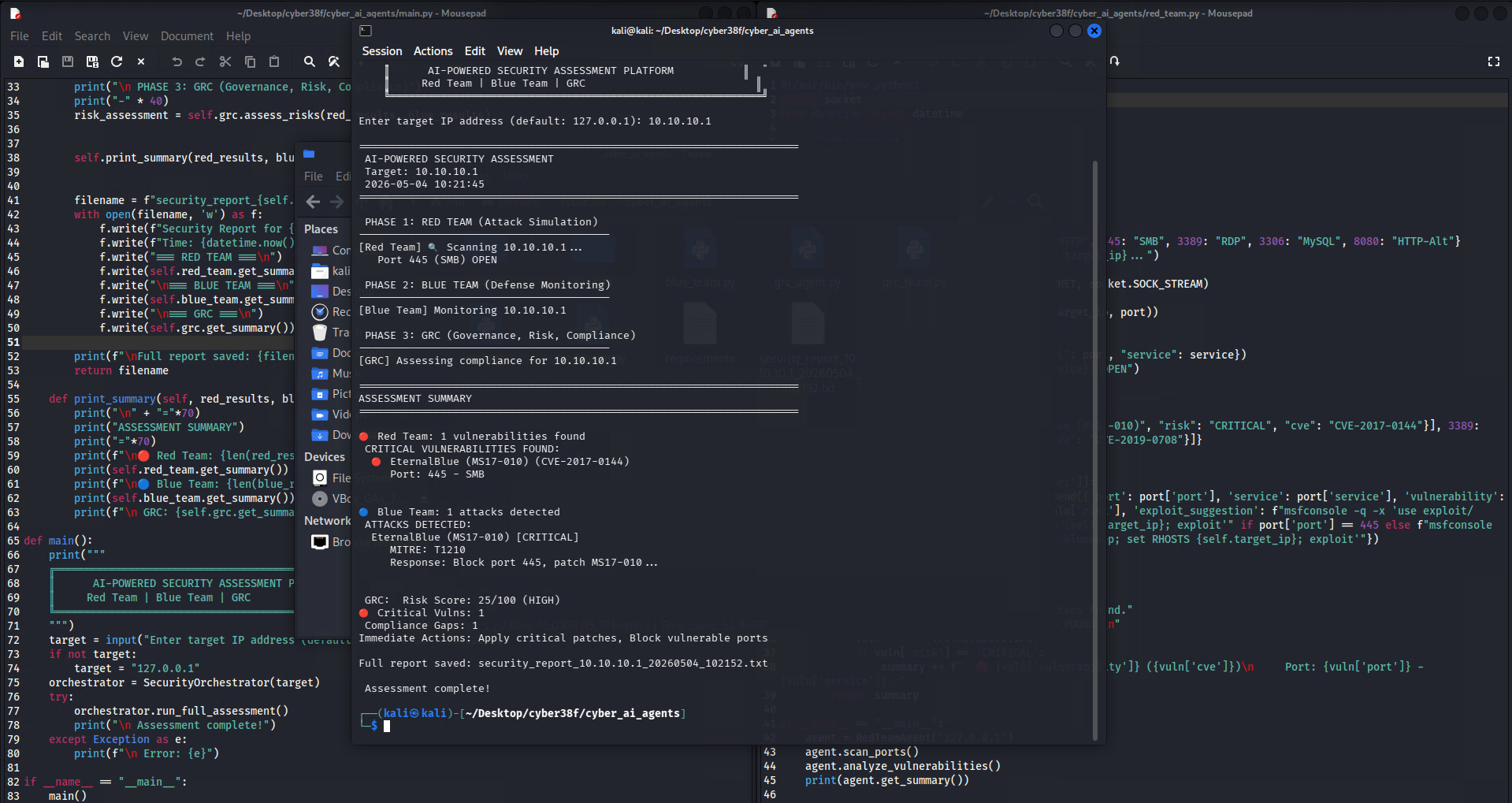Open Document menu in main.py Mousepad
This screenshot has width=1512, height=803.
tap(187, 36)
